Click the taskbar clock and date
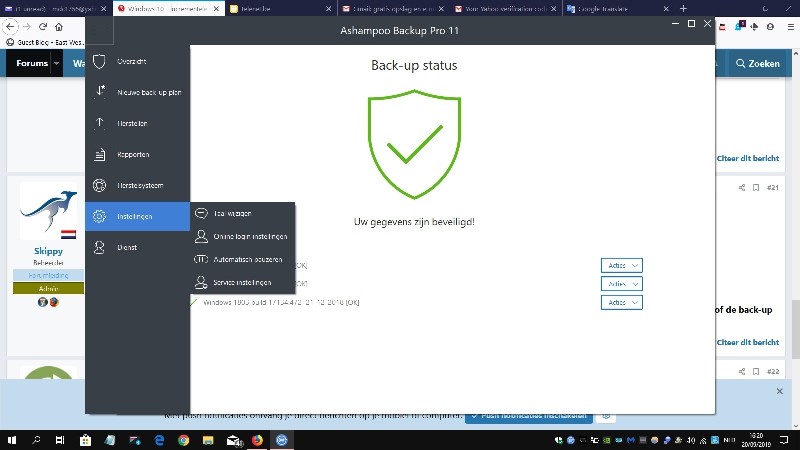Screen dimensions: 800x450 [x=756, y=440]
